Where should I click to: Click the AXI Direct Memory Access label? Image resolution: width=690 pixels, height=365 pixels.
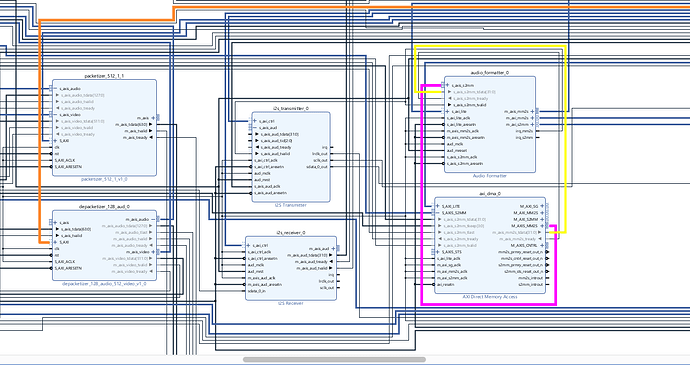coord(490,297)
